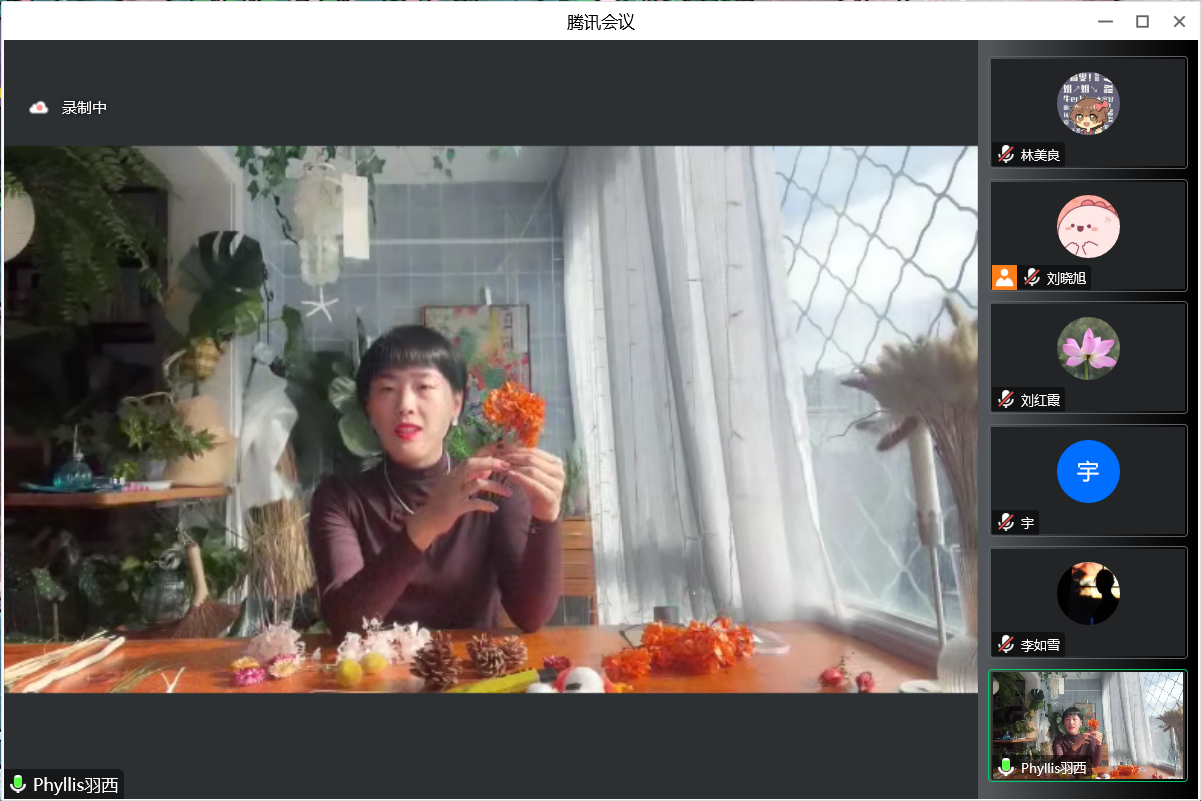This screenshot has height=801, width=1201.
Task: Click the Phyllis羽西 name label under main video
Action: tap(76, 785)
